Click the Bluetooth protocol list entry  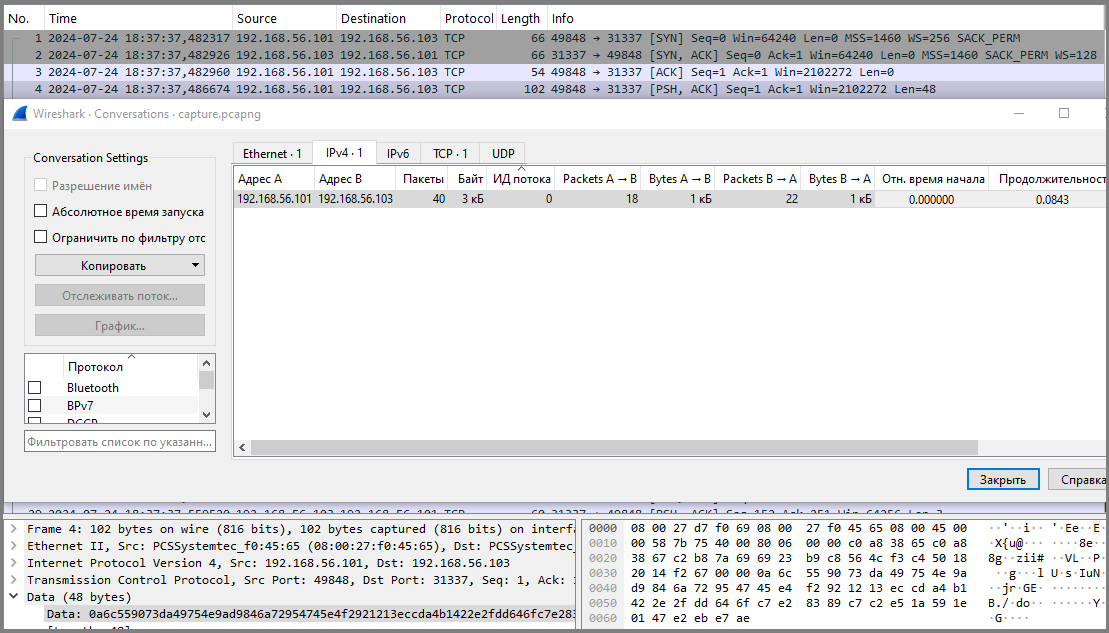click(93, 388)
